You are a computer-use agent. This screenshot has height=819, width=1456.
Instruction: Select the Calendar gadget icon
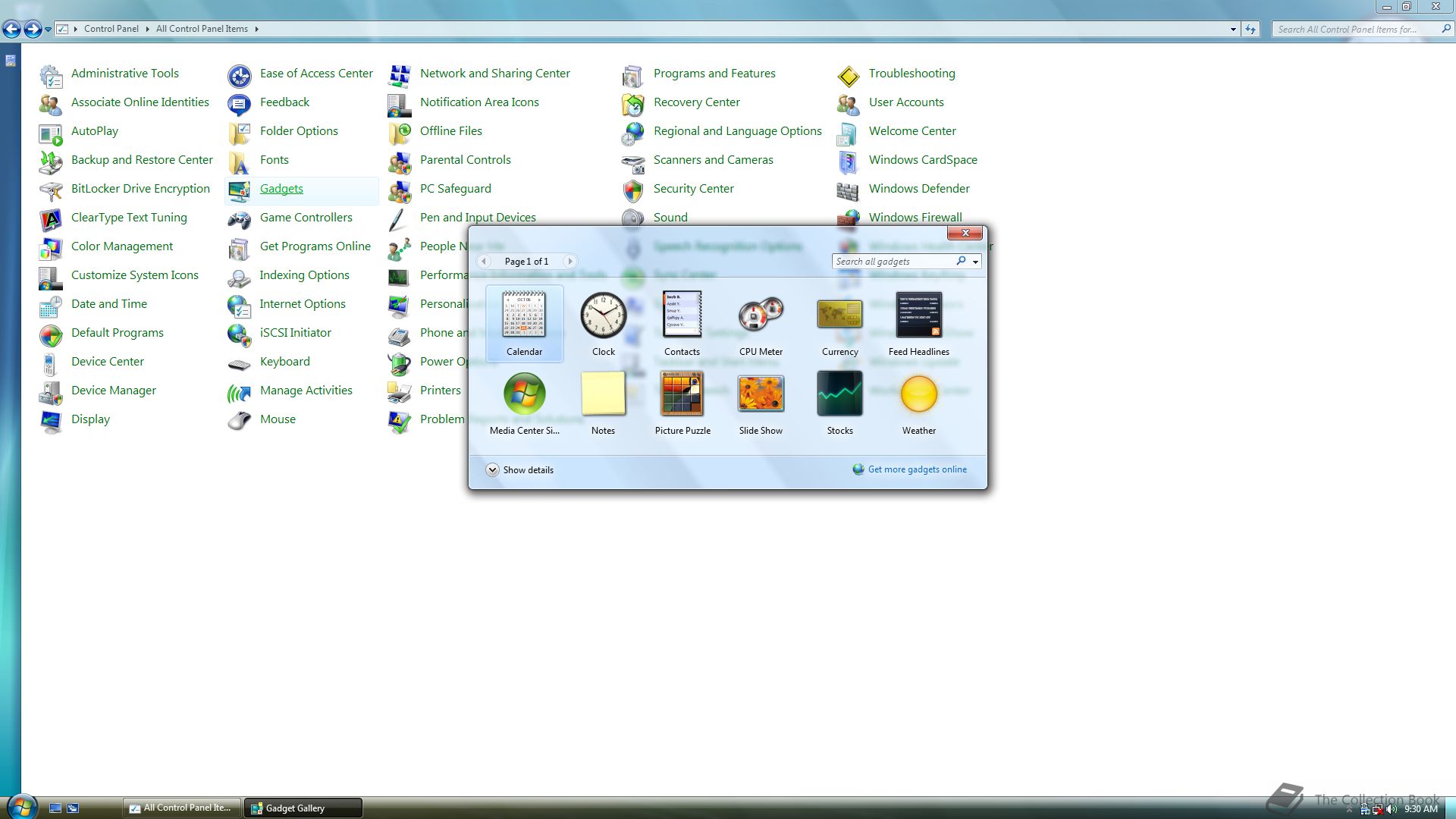point(524,315)
